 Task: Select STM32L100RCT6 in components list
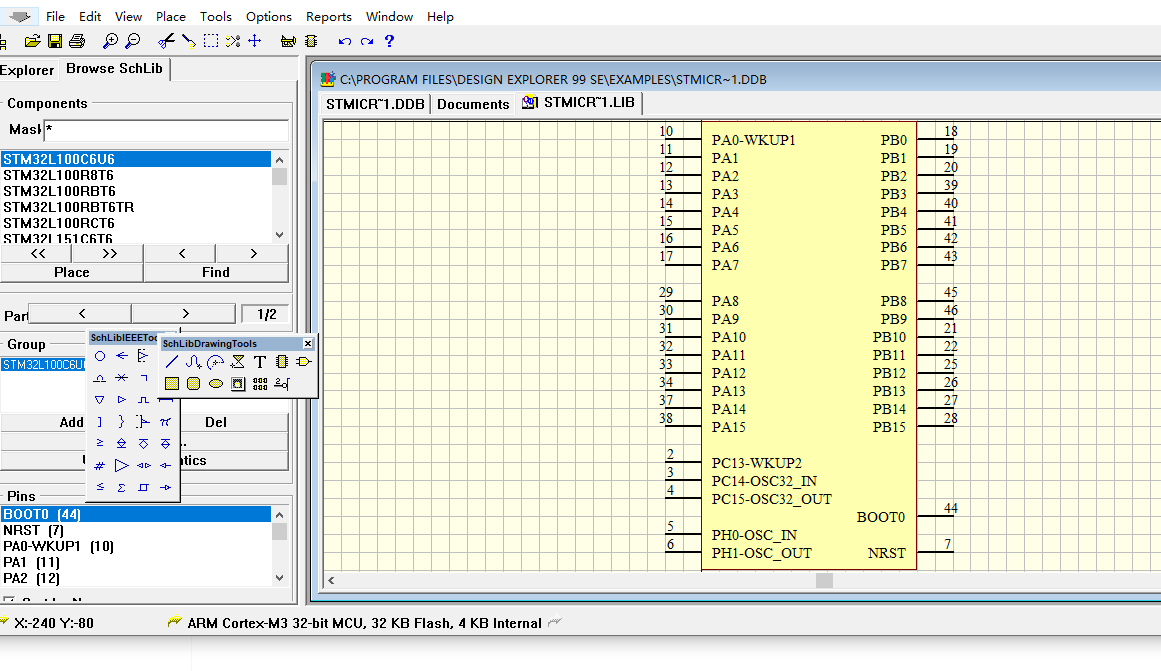(136, 223)
